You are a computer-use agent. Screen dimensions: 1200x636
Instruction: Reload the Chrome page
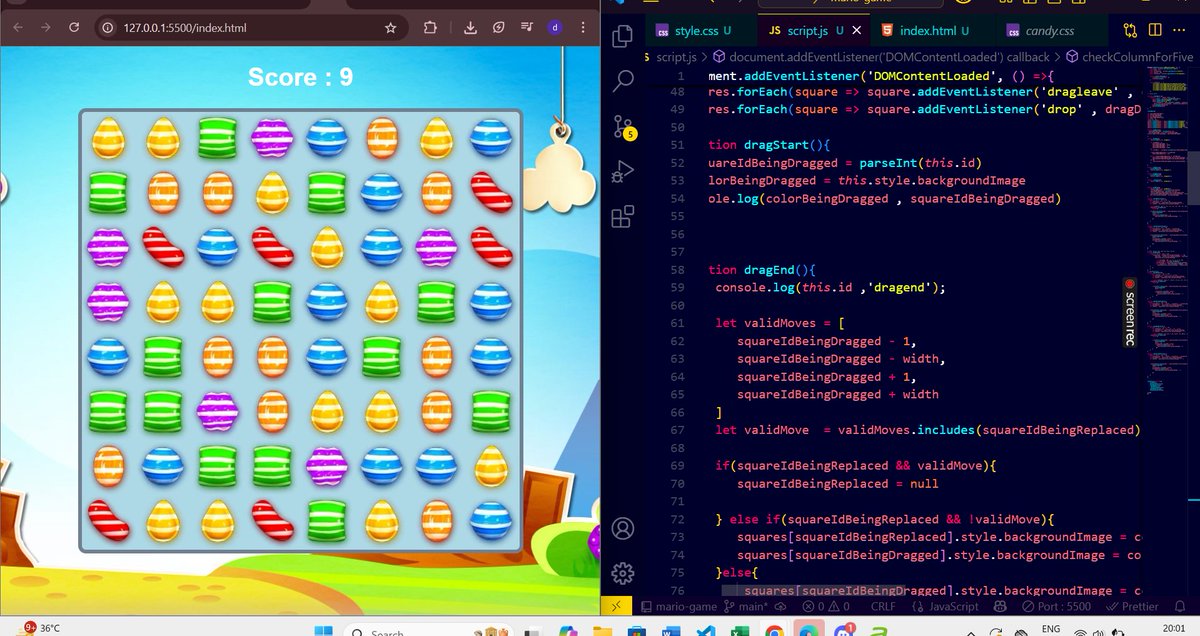tap(74, 28)
